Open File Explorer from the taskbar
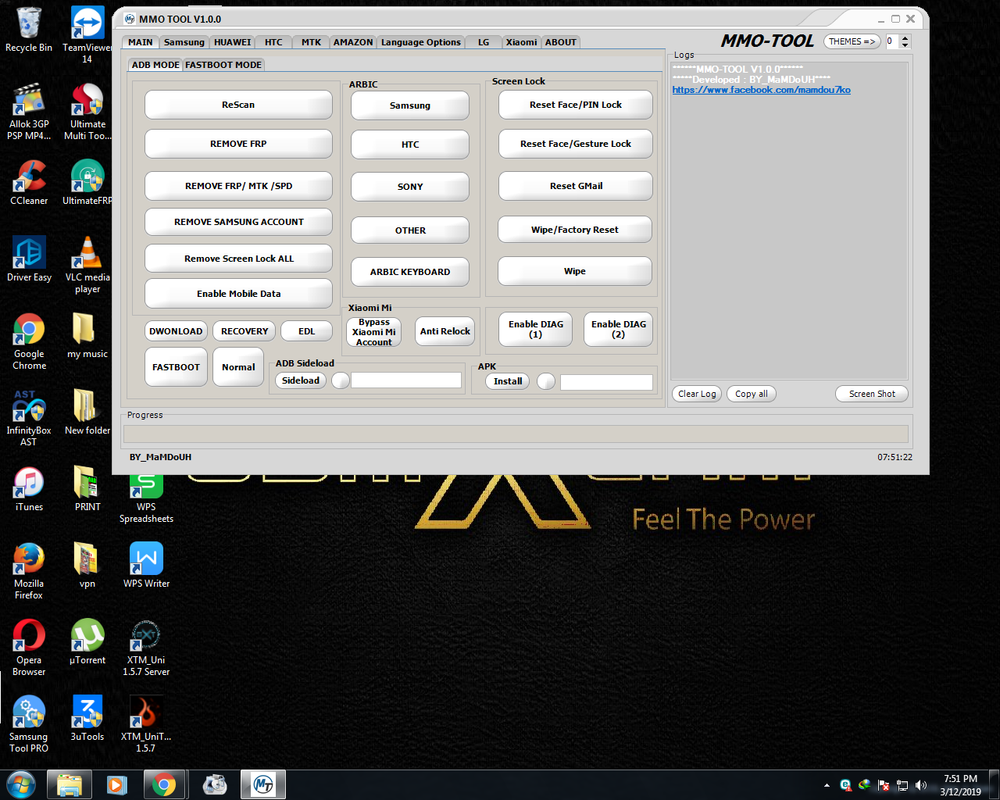The width and height of the screenshot is (1000, 800). point(70,785)
